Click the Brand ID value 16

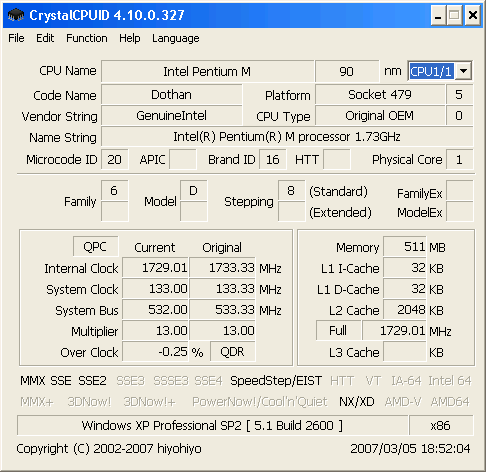click(272, 160)
